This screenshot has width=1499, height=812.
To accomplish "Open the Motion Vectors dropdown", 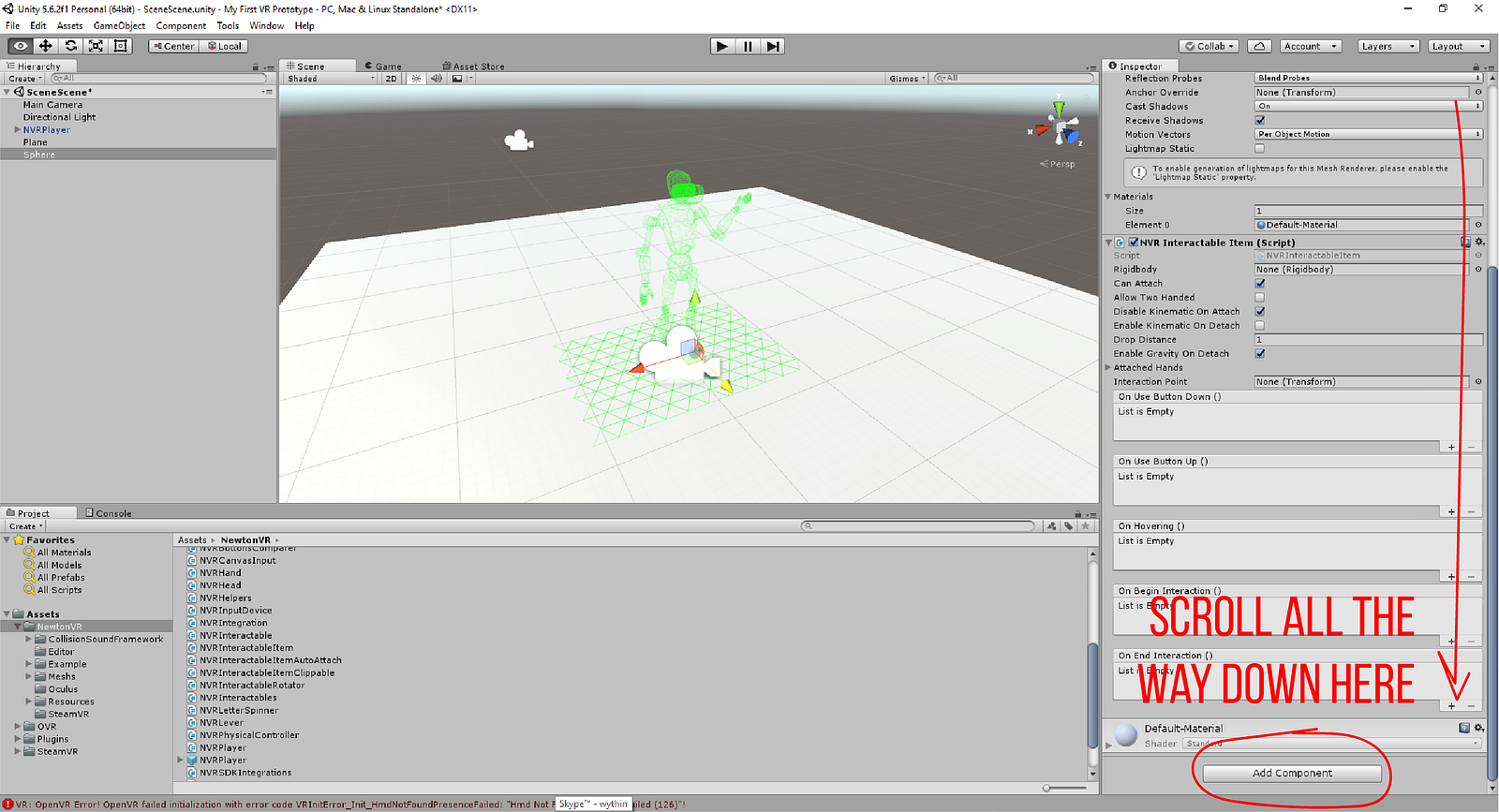I will (x=1369, y=135).
